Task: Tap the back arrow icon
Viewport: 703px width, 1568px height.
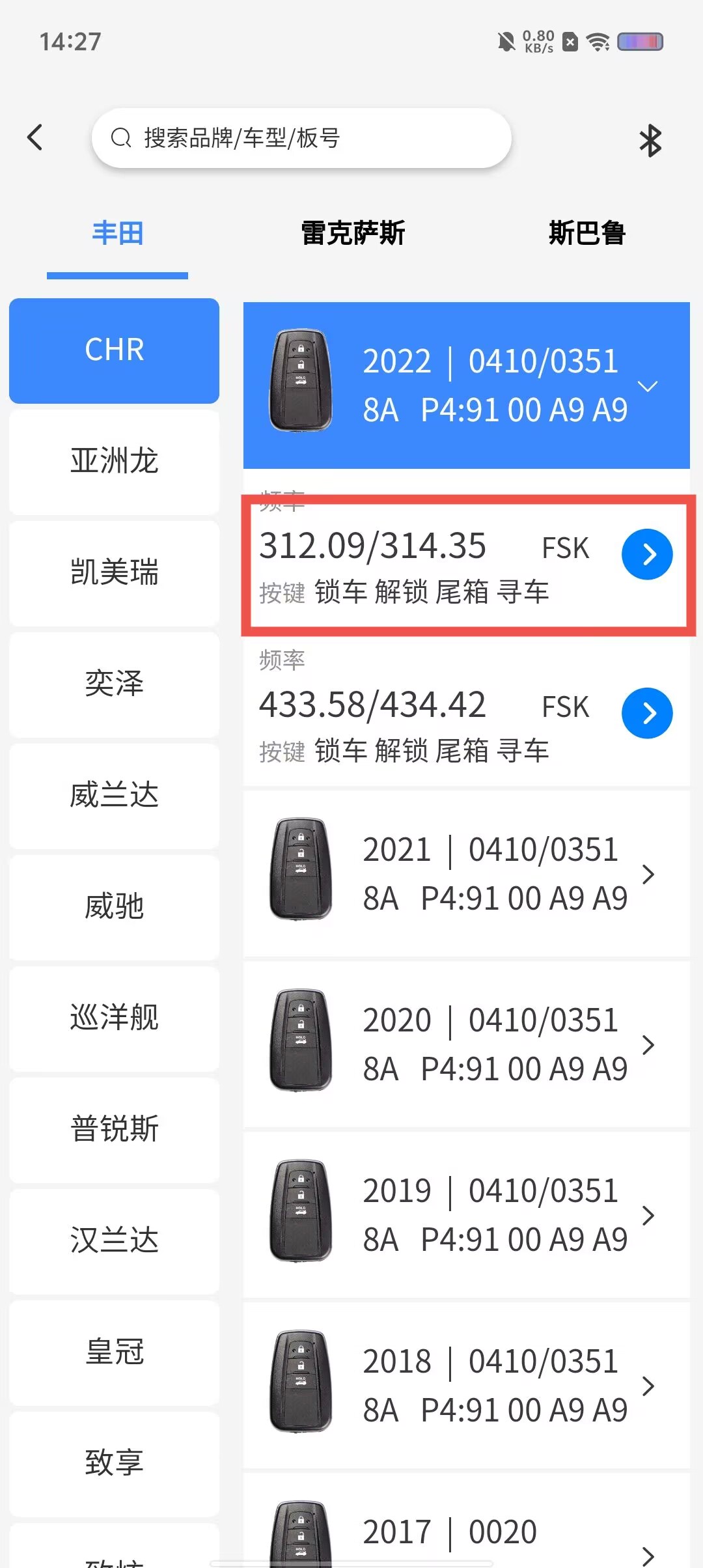Action: click(x=35, y=137)
